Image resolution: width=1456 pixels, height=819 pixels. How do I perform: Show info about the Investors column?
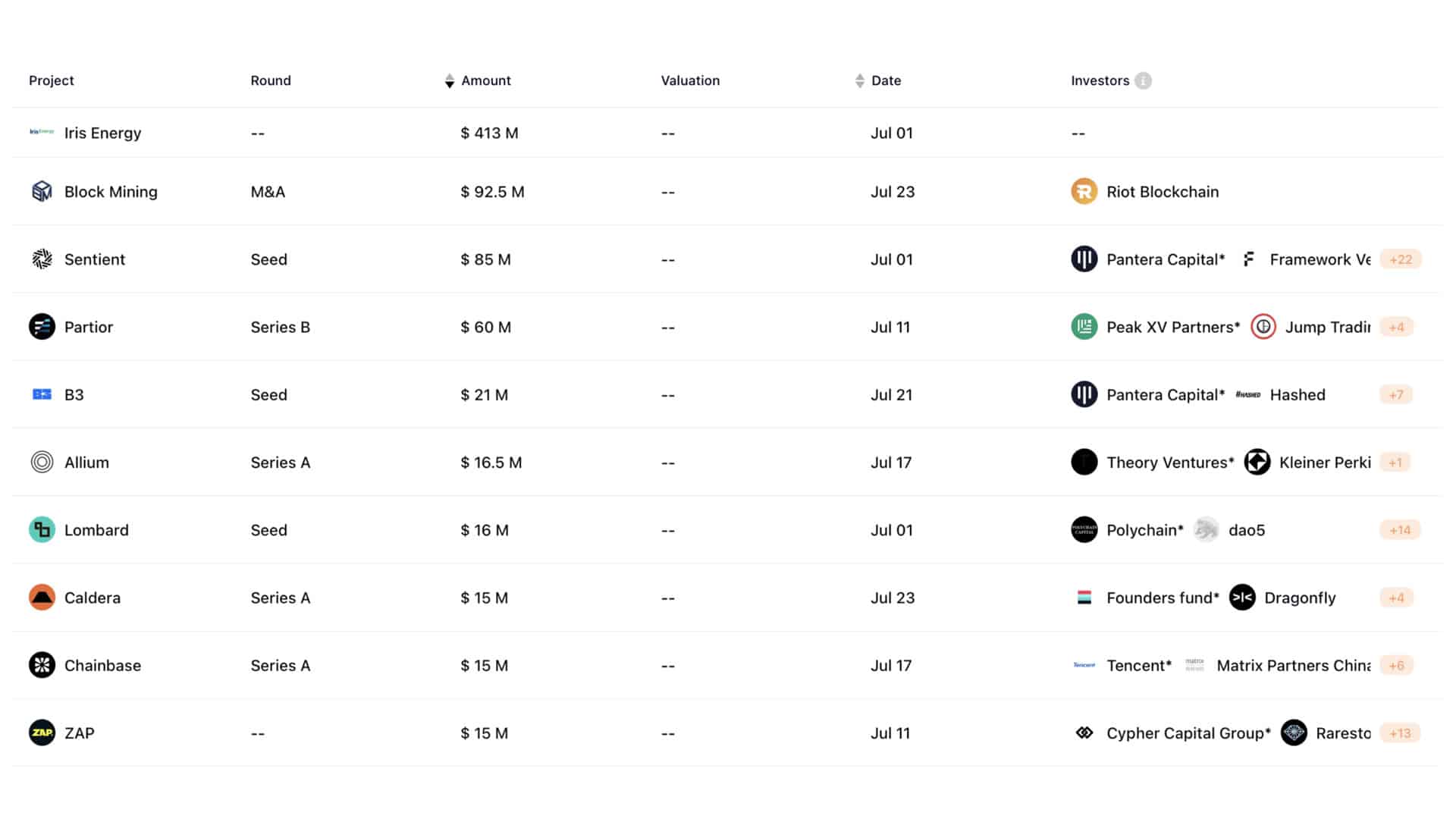point(1143,80)
